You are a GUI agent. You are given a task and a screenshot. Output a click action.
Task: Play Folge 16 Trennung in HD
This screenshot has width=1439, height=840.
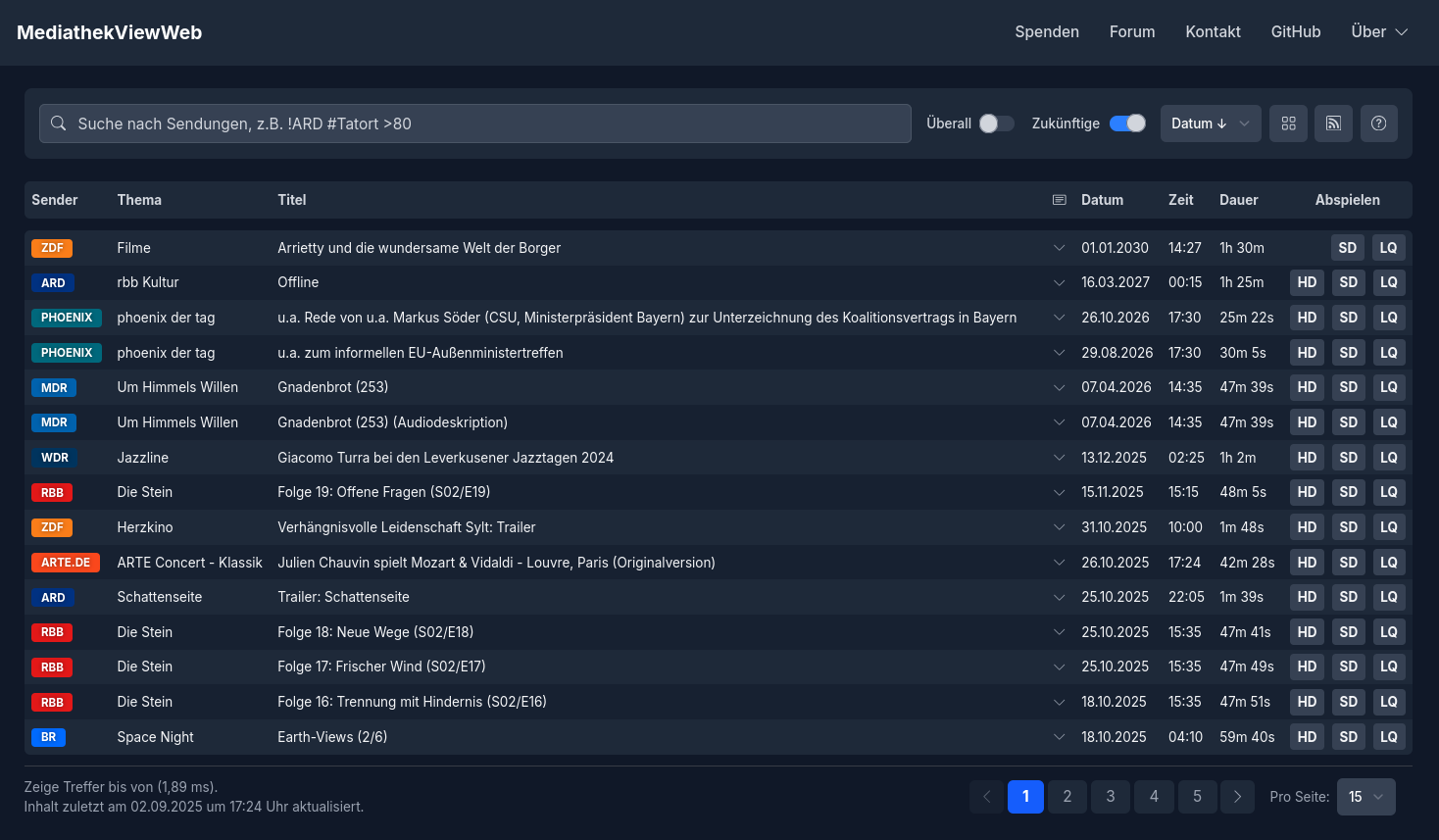[x=1307, y=703]
